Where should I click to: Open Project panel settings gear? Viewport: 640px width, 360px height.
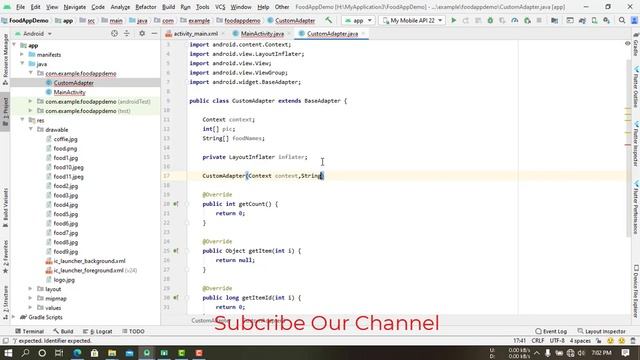coord(142,33)
